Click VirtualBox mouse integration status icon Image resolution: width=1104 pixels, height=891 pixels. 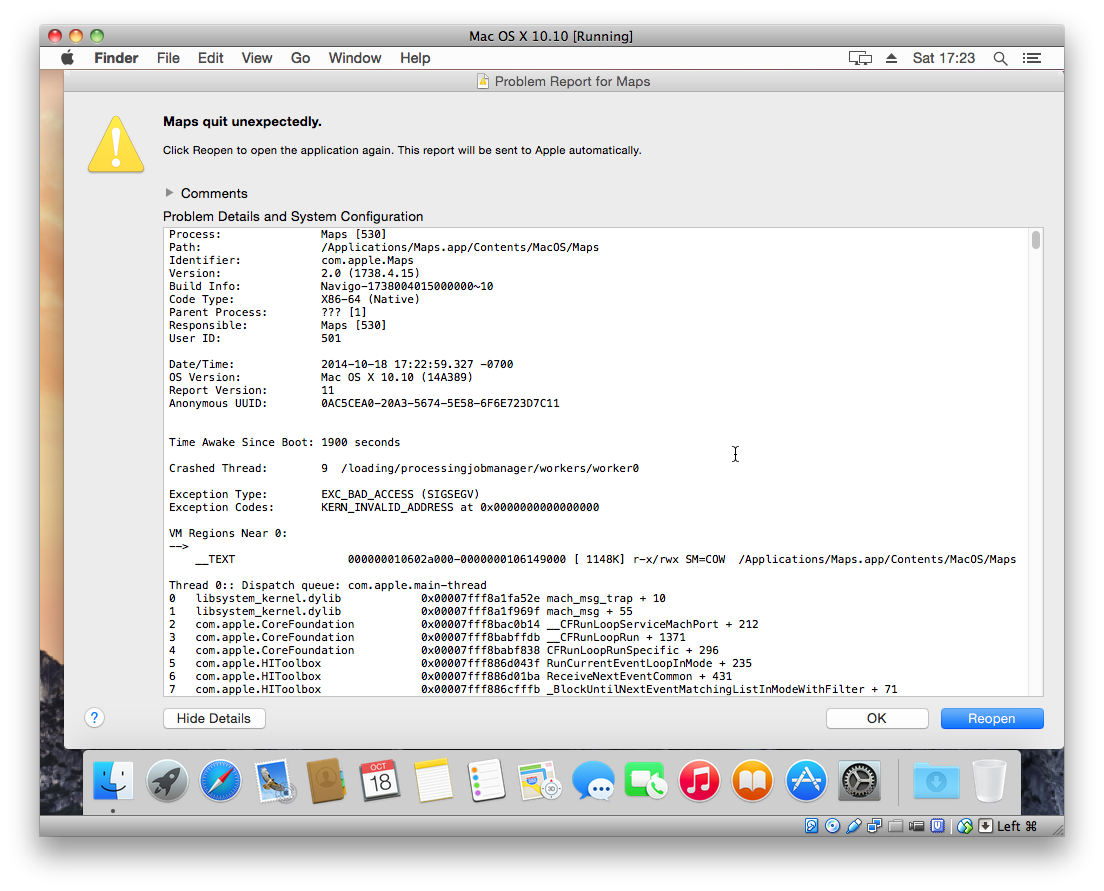click(x=965, y=826)
